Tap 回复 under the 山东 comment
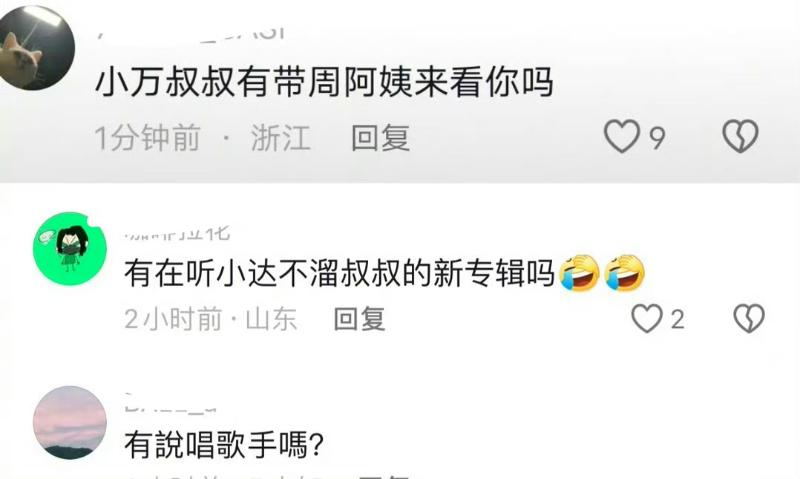 [x=359, y=319]
